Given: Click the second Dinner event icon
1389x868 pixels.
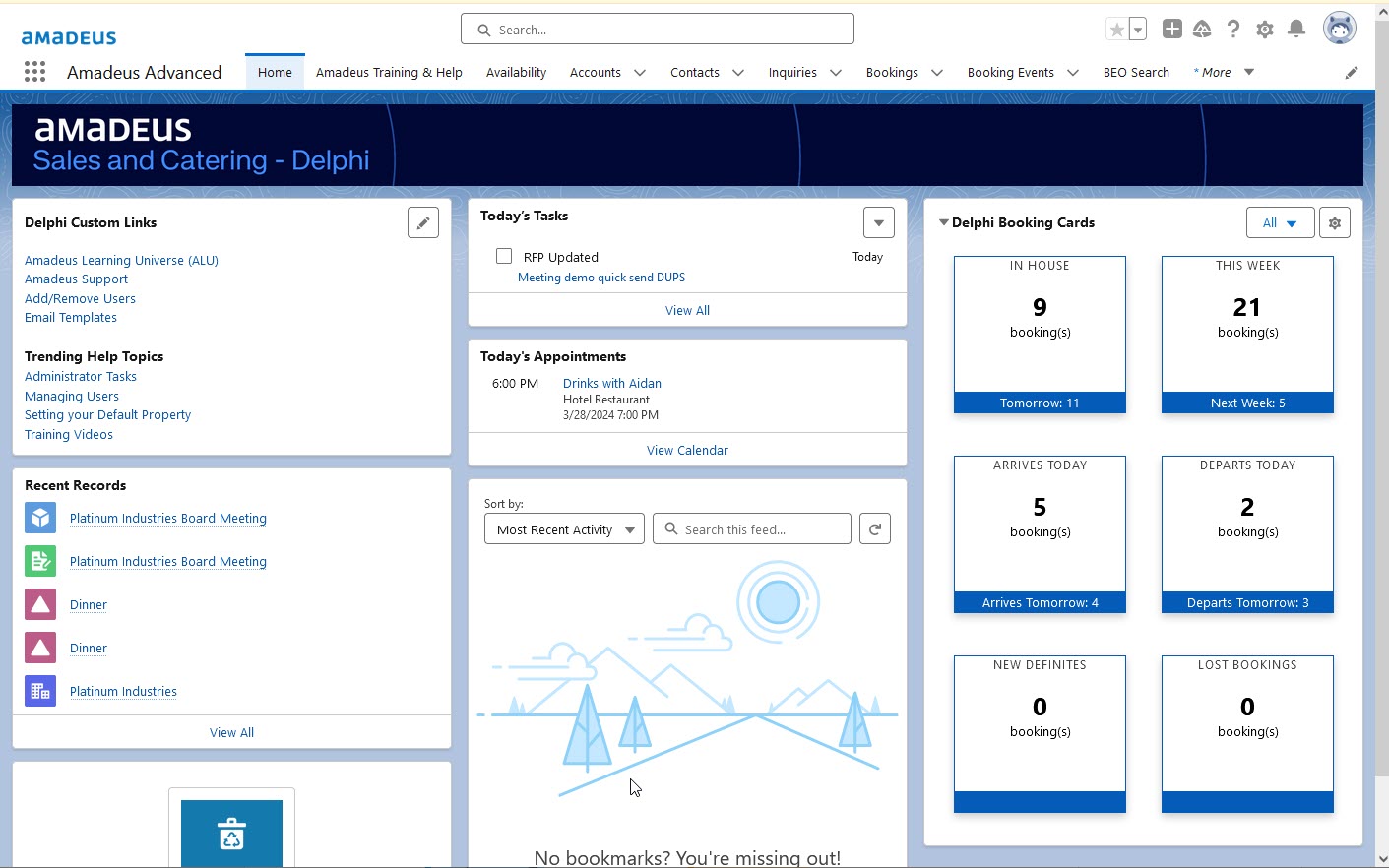Looking at the screenshot, I should coord(40,648).
